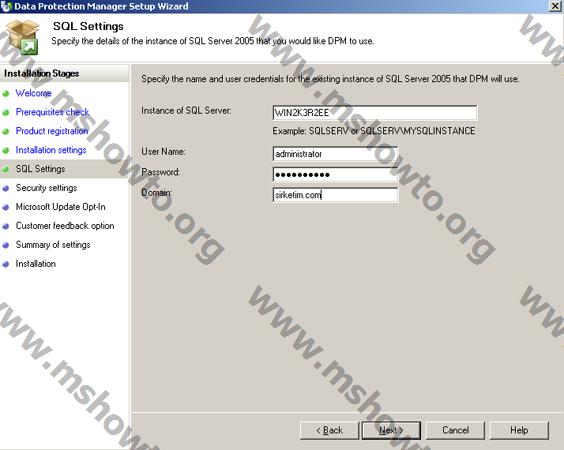Click the bullet next to Installation stage

tap(5, 264)
